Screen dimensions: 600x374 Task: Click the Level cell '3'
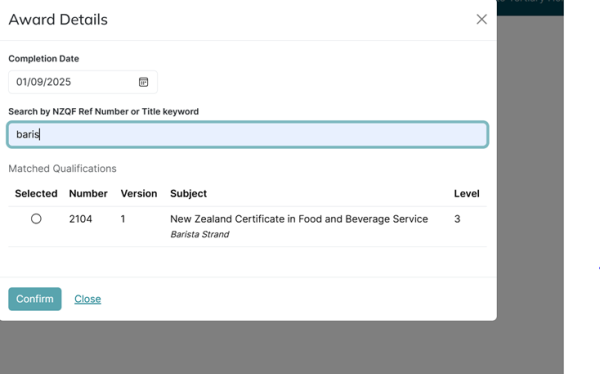[x=457, y=219]
